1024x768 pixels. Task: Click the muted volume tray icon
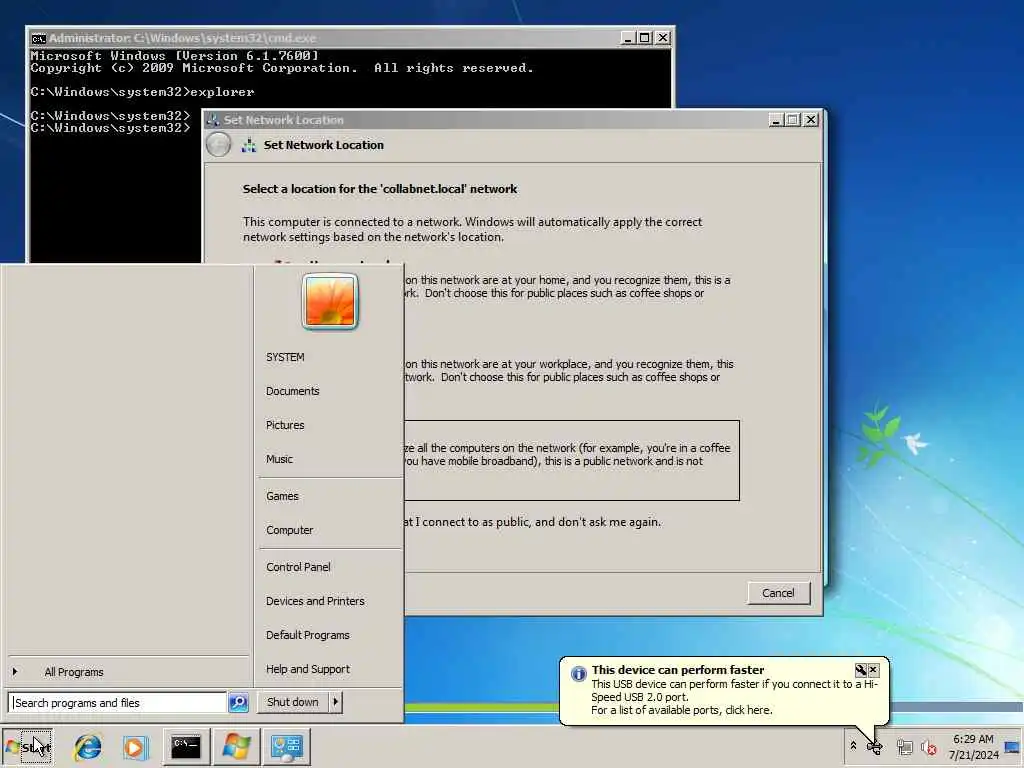[x=928, y=746]
